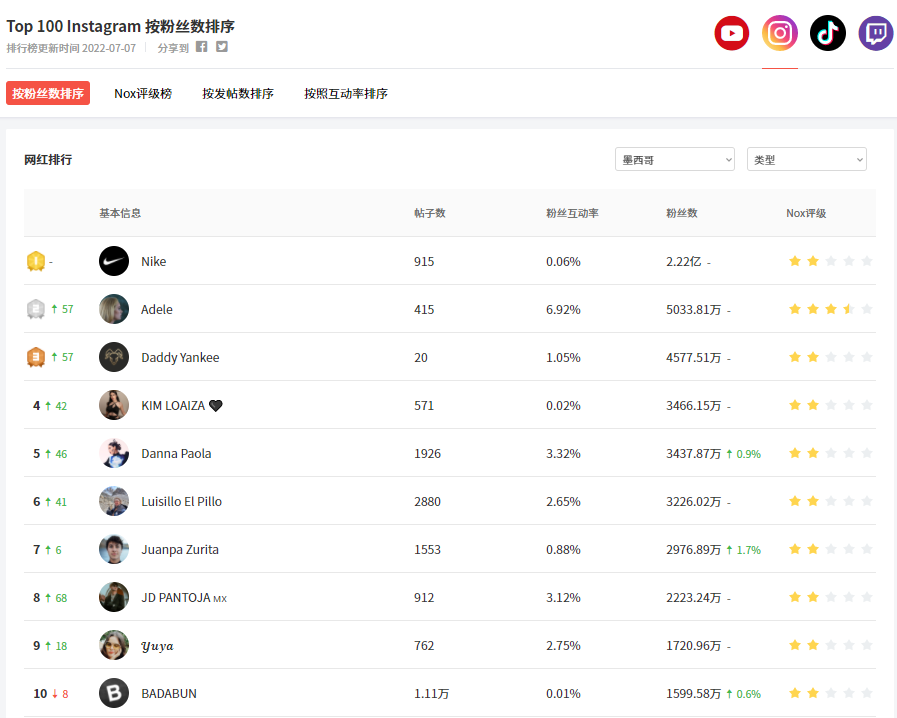Screen dimensions: 897x718
Task: Open the Adele name link
Action: pos(157,310)
